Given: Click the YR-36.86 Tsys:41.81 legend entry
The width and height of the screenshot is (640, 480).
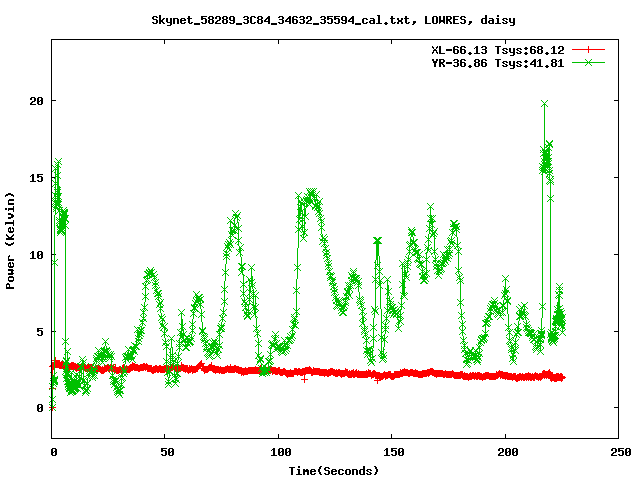Looking at the screenshot, I should [498, 63].
